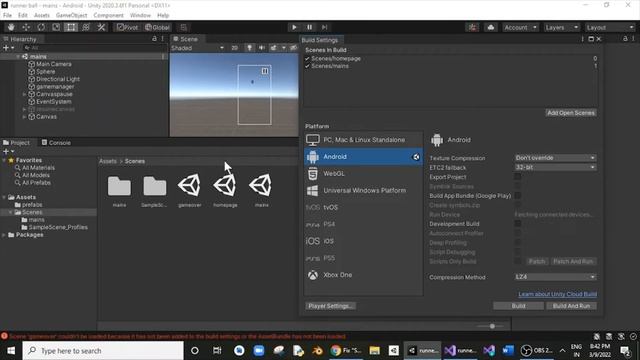Toggle Pivot handle position
Image resolution: width=640 pixels, height=360 pixels.
coord(127,27)
